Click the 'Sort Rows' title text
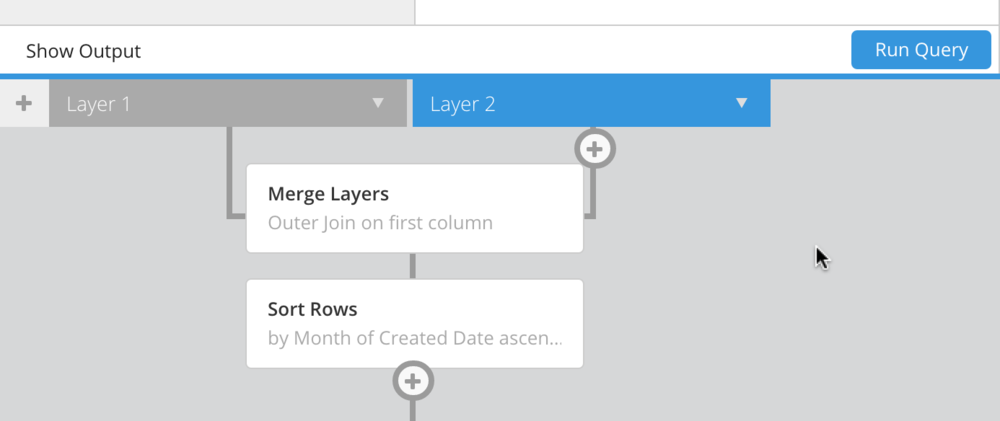Viewport: 1000px width, 421px height. [x=312, y=309]
